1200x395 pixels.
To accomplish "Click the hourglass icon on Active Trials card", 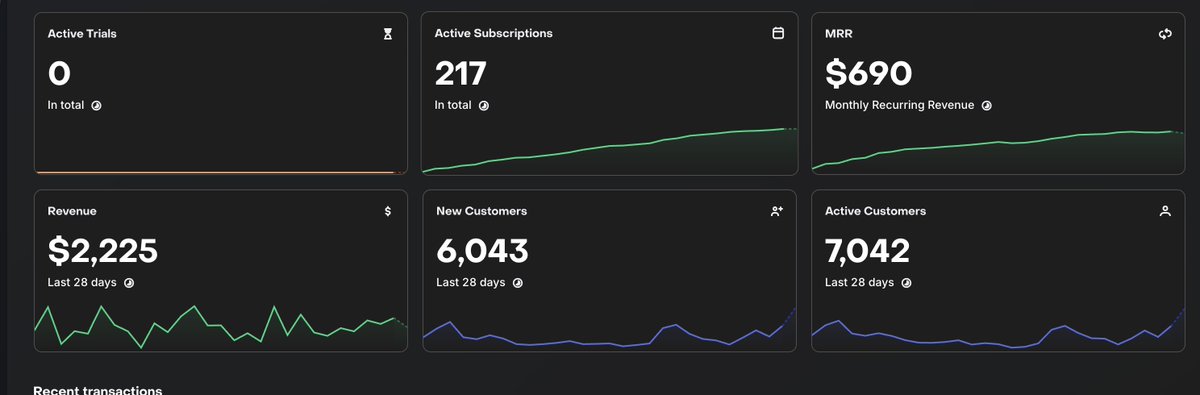I will pyautogui.click(x=388, y=34).
